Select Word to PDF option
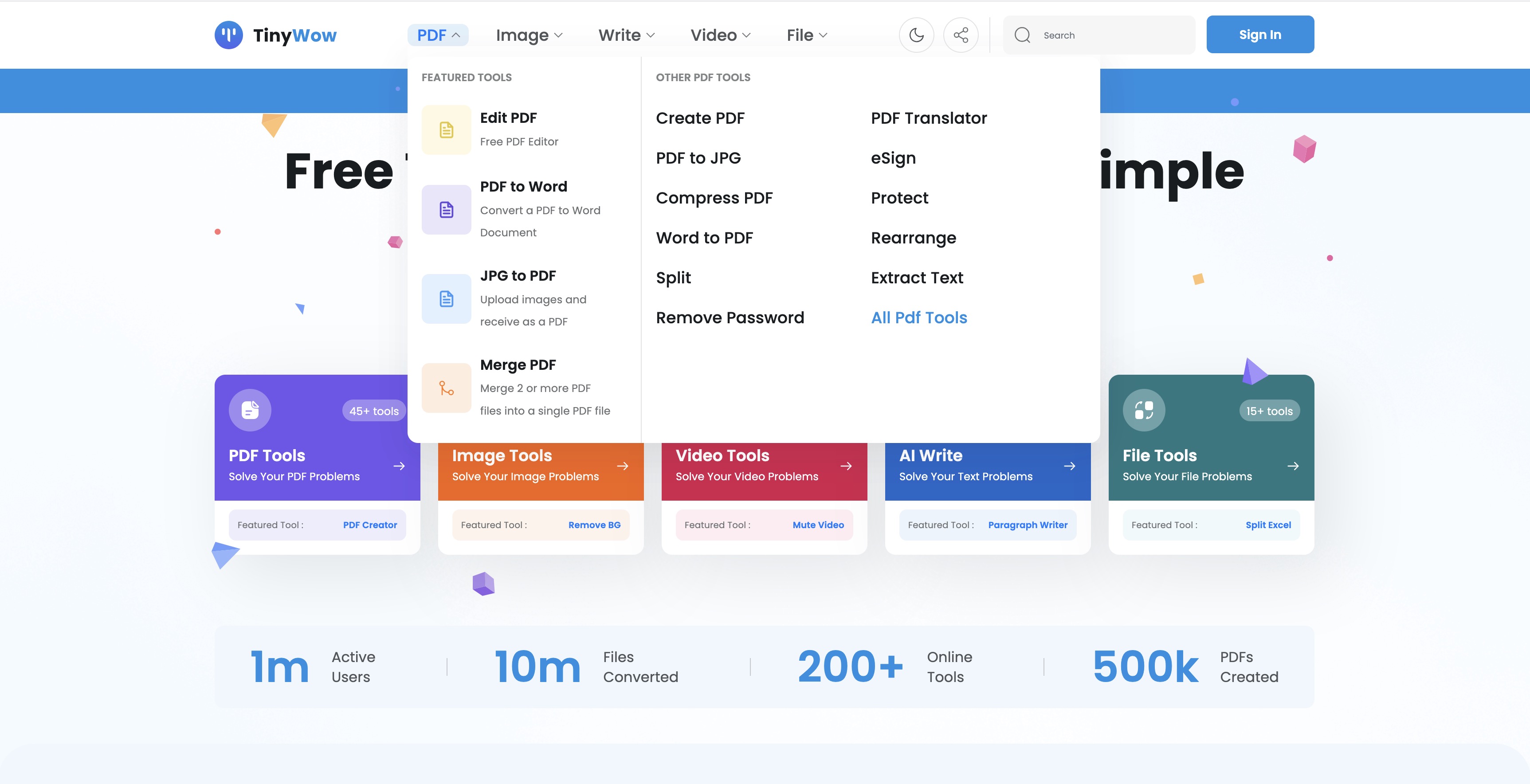This screenshot has width=1530, height=784. [704, 238]
